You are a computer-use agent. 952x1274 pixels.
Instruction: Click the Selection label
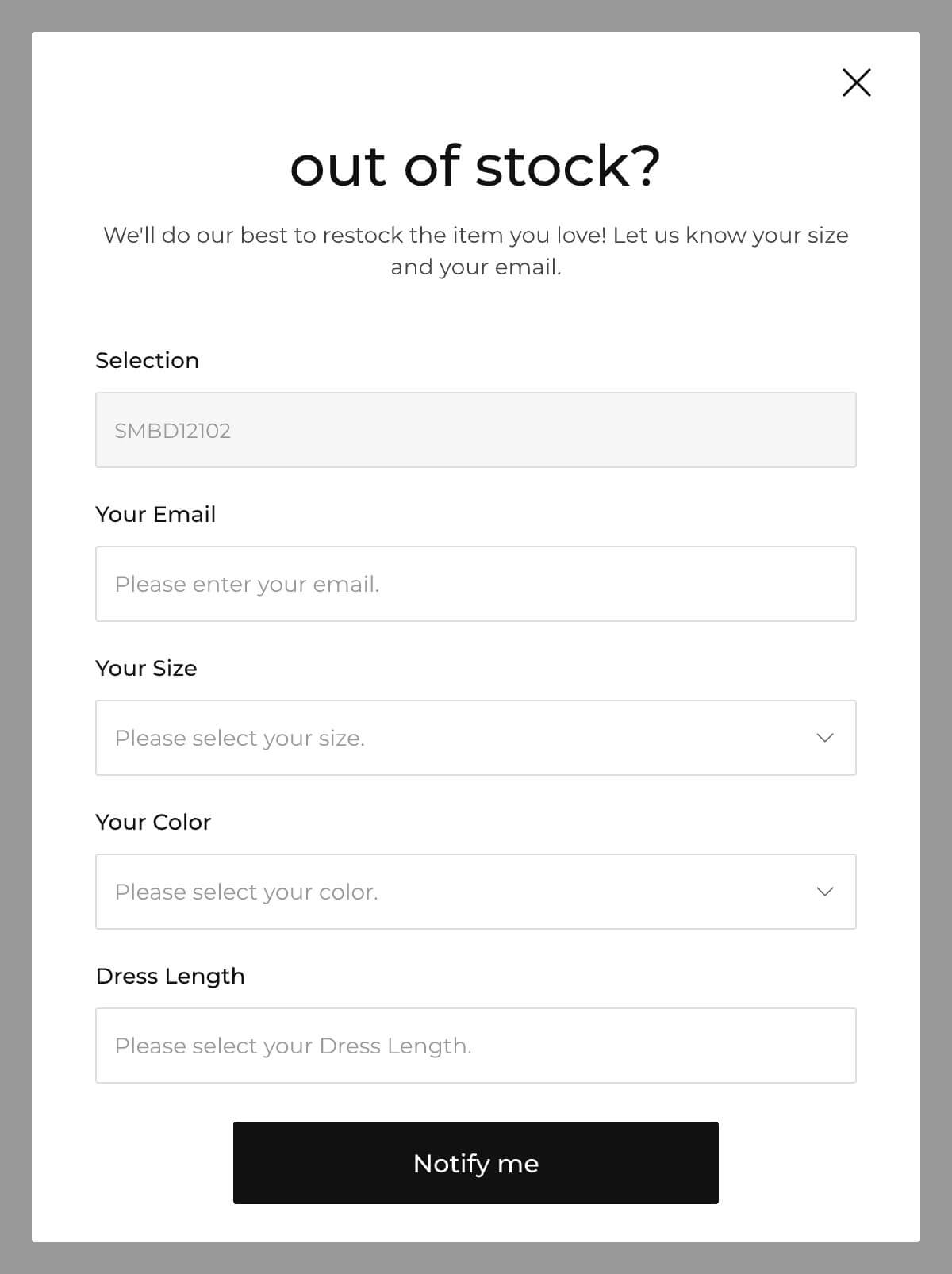tap(147, 360)
